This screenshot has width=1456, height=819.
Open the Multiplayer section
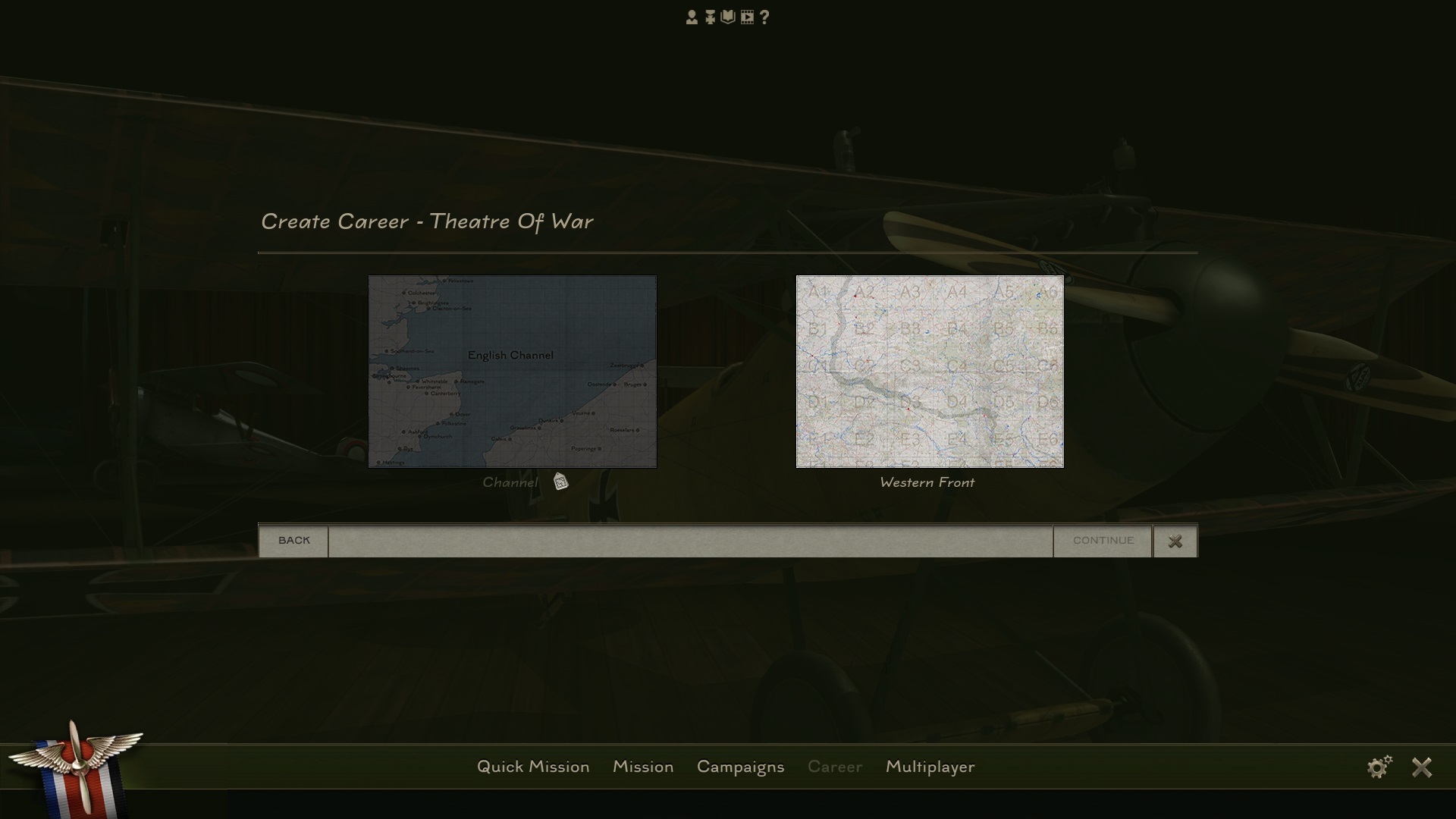930,767
